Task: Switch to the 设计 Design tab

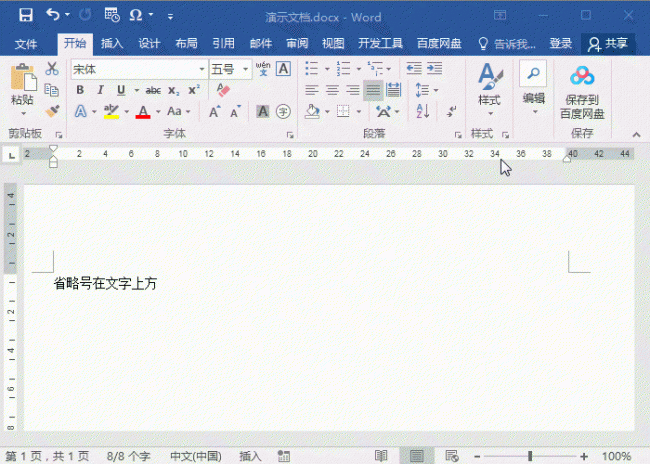Action: (x=149, y=43)
